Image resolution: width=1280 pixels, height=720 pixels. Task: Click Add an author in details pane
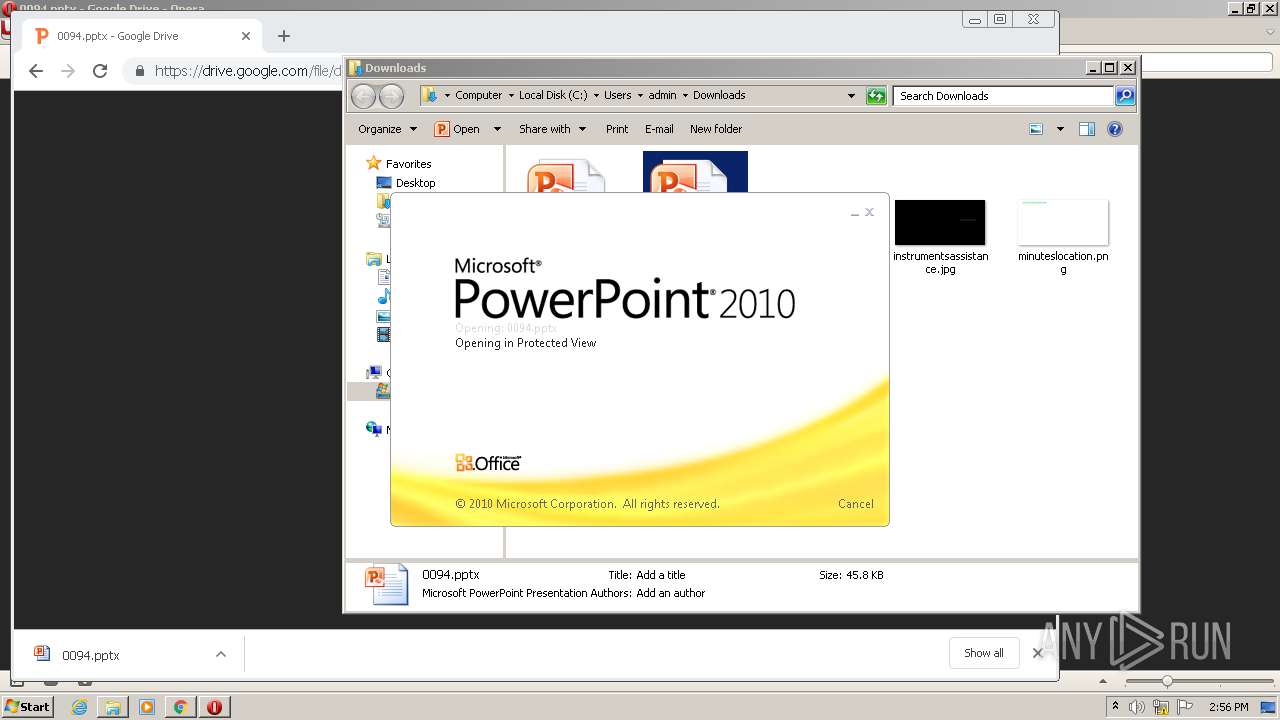tap(670, 593)
